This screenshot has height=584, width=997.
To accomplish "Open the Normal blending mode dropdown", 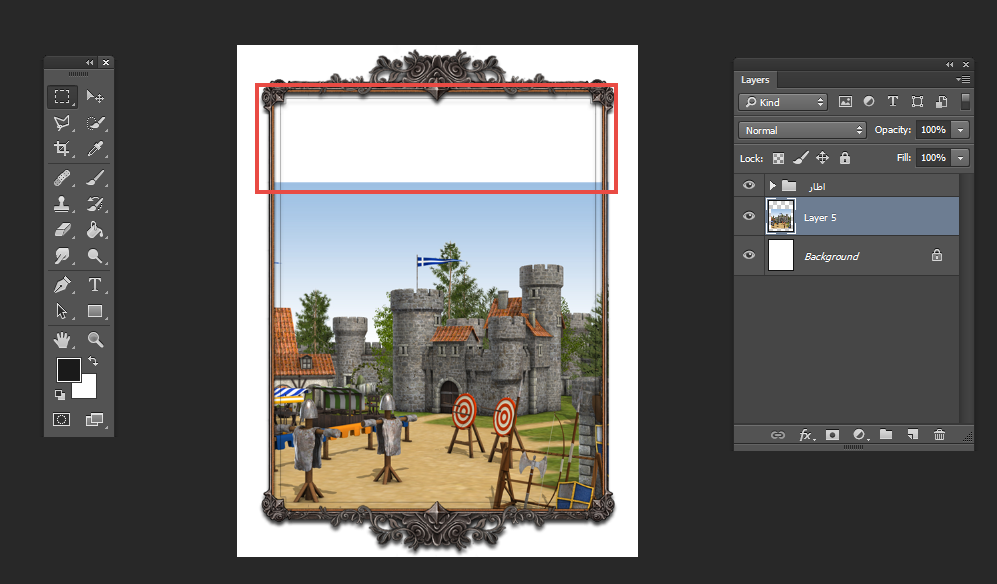I will click(x=802, y=130).
